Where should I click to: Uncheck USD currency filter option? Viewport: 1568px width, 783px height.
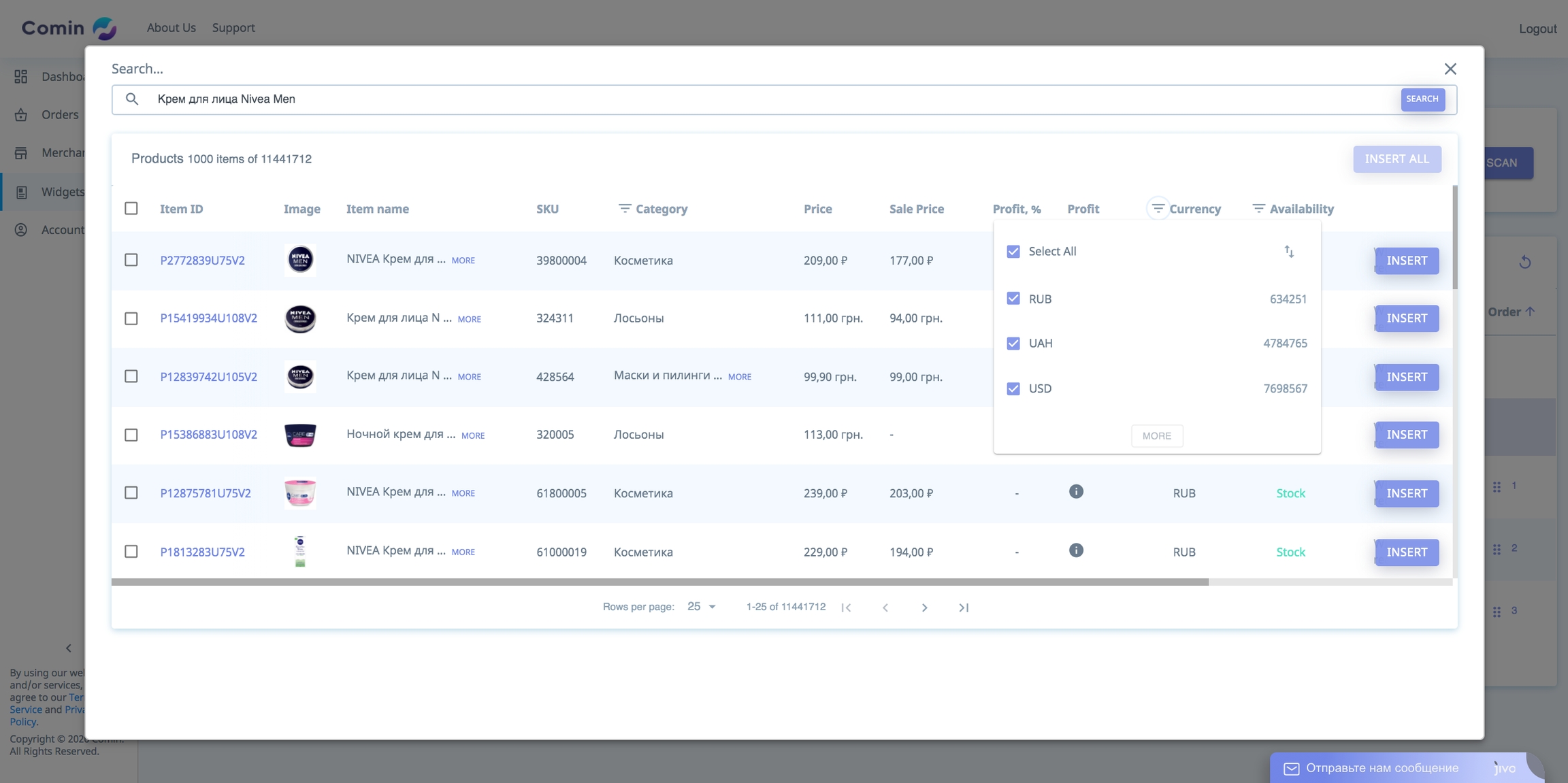1013,388
